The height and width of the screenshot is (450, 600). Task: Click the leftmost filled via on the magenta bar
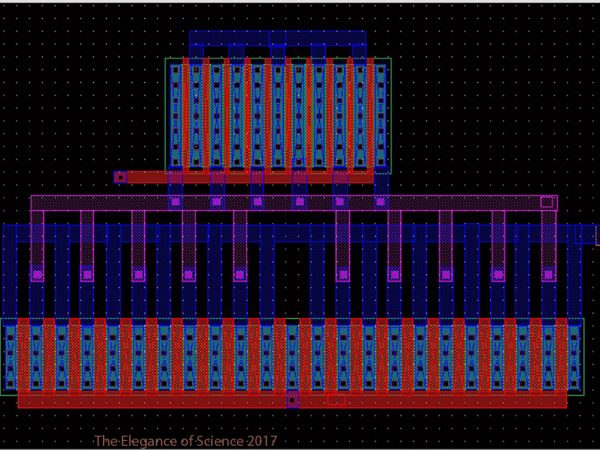(x=175, y=201)
